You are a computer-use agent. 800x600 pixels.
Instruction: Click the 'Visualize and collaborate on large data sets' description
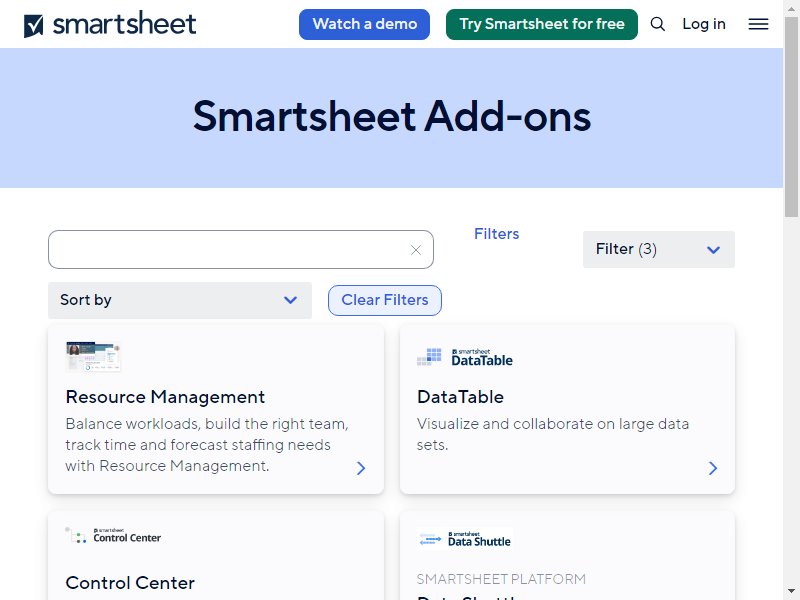click(x=553, y=434)
